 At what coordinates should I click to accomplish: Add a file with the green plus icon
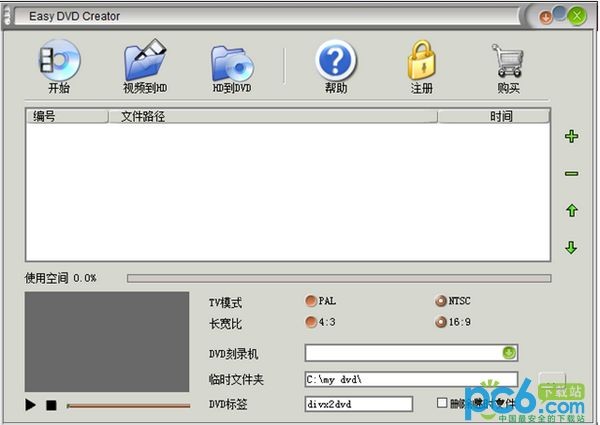tap(571, 136)
